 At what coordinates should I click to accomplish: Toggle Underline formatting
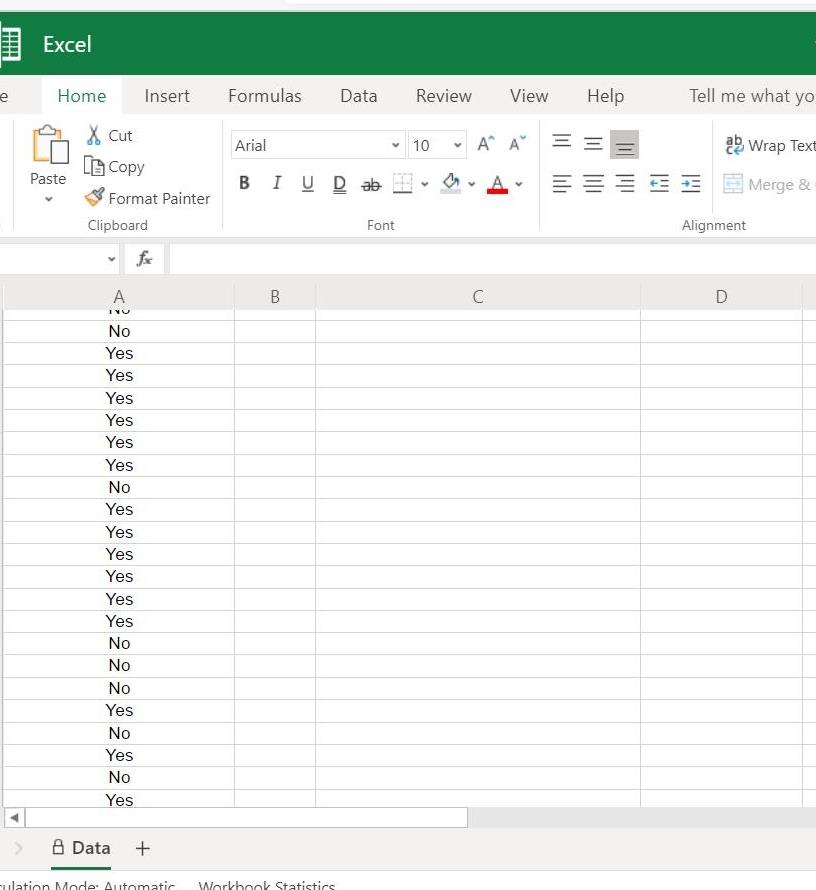pos(308,183)
